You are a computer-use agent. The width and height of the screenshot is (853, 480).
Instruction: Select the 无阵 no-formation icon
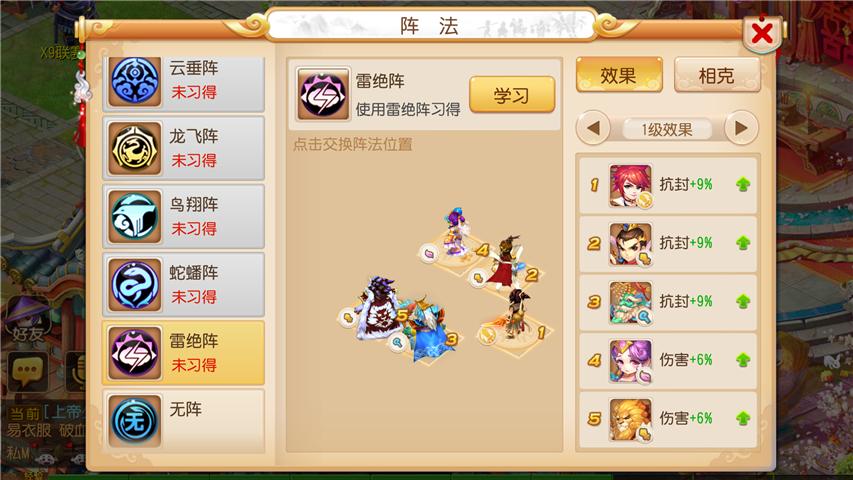click(x=135, y=421)
